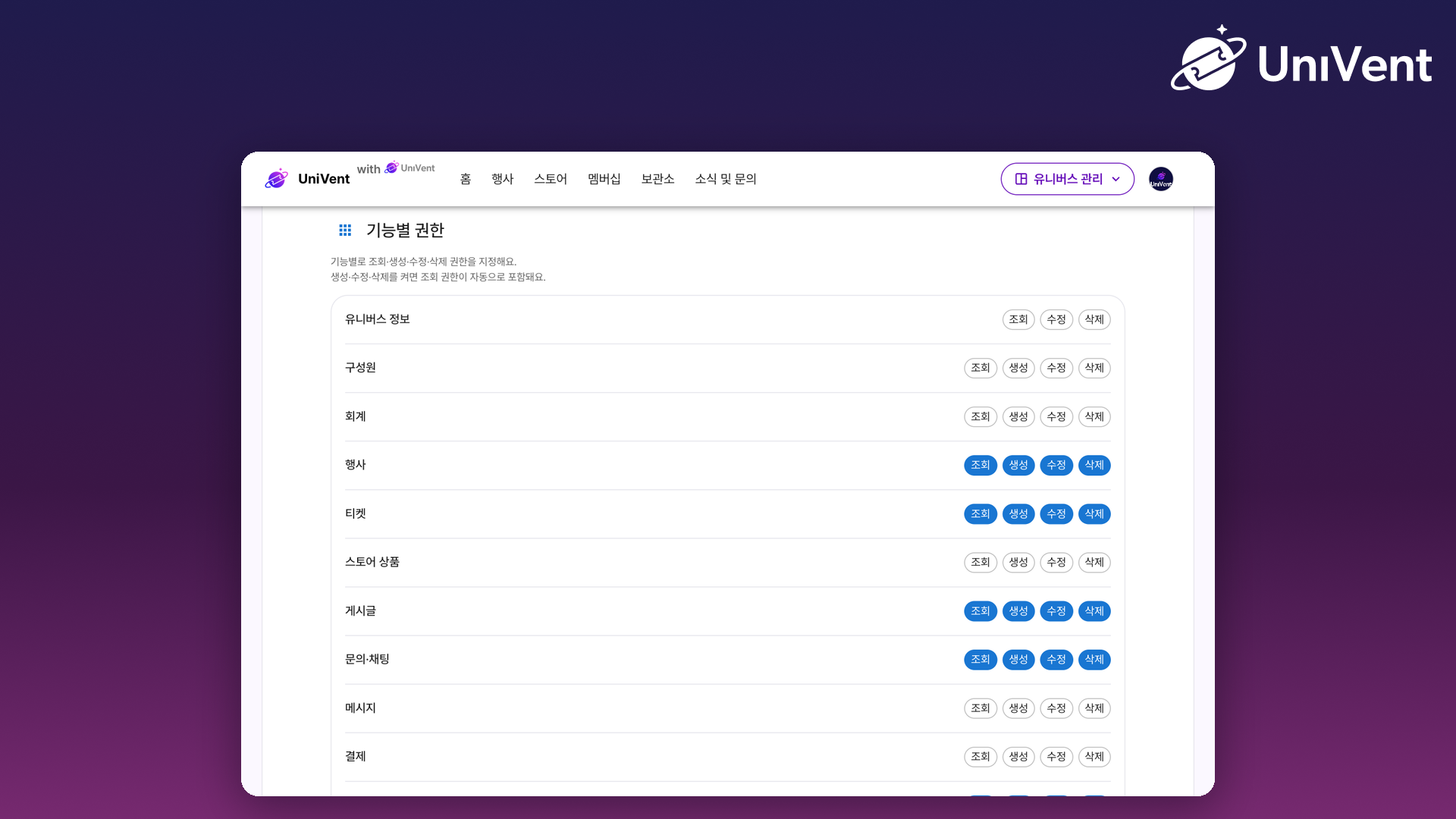Open the 행사 navigation menu
1456x819 pixels.
[503, 179]
